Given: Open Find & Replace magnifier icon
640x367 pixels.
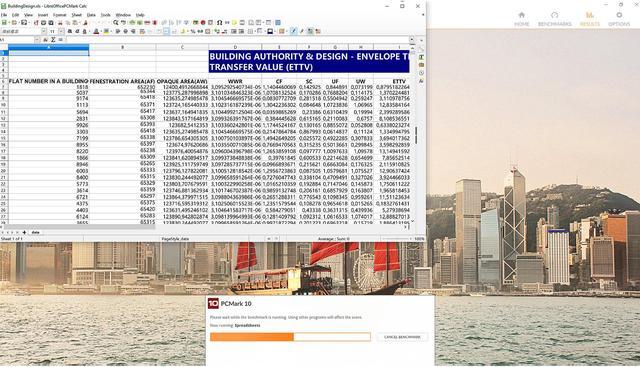Looking at the screenshot, I should click(x=116, y=22).
